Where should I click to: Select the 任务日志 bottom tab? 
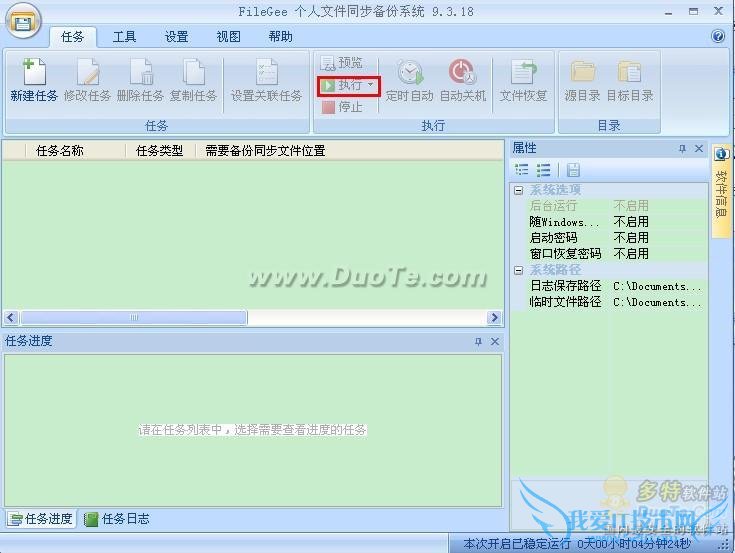pyautogui.click(x=117, y=519)
